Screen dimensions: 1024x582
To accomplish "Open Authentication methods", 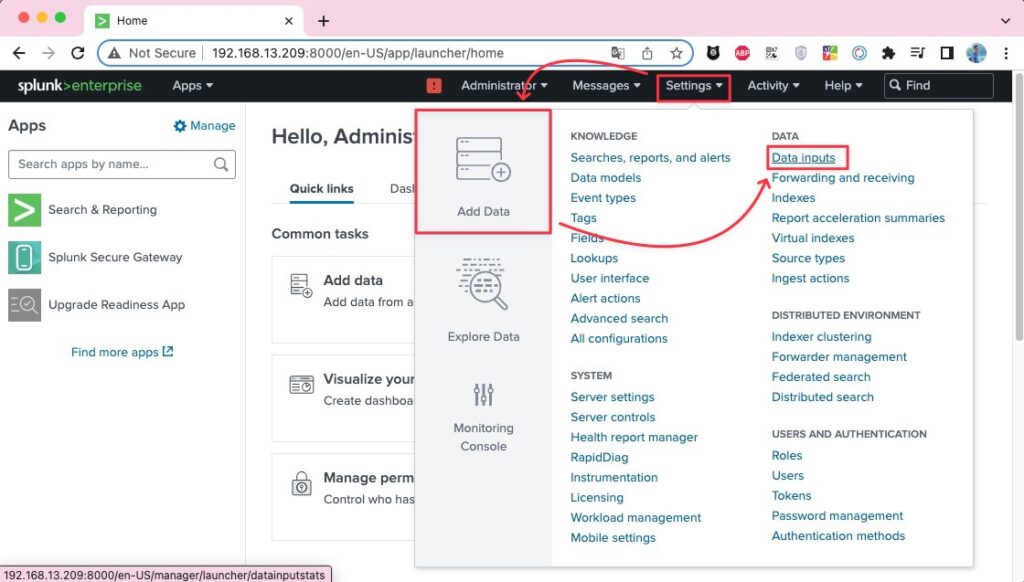I will tap(839, 536).
